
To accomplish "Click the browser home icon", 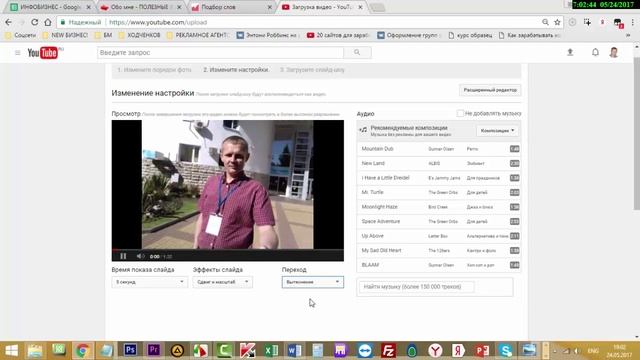I will coord(48,22).
